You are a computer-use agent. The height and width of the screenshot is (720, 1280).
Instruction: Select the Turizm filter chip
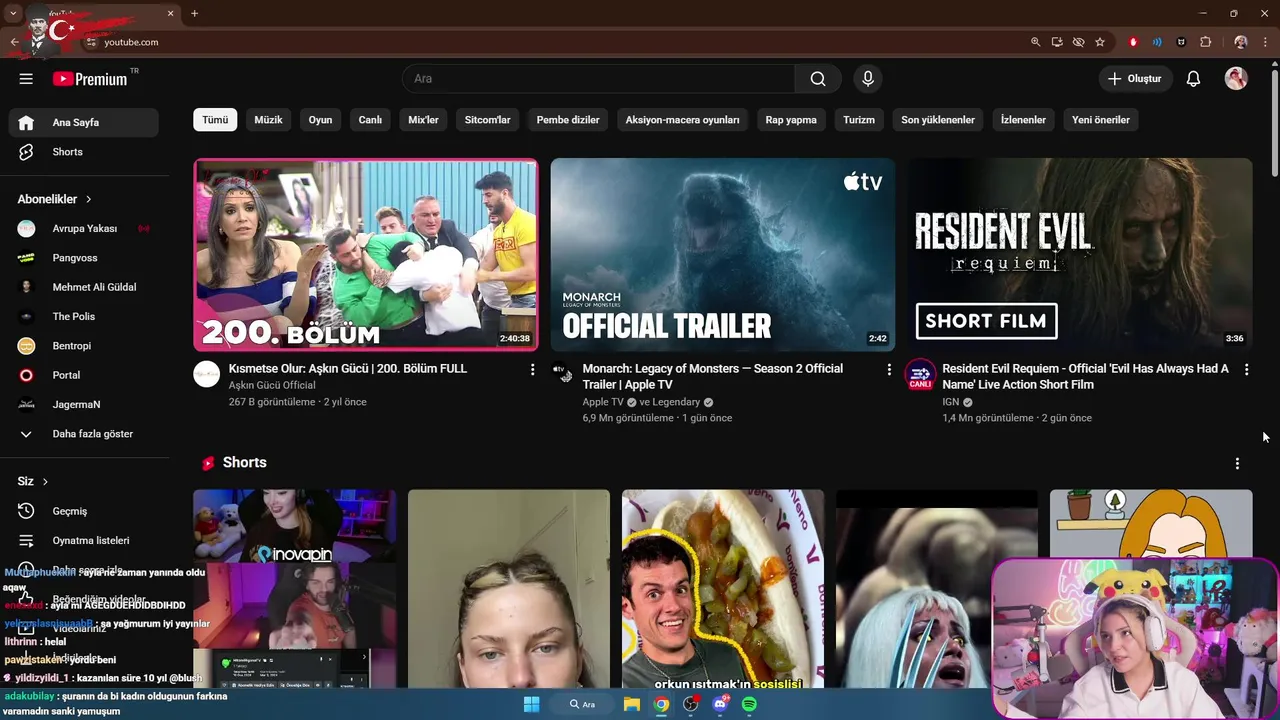coord(859,120)
